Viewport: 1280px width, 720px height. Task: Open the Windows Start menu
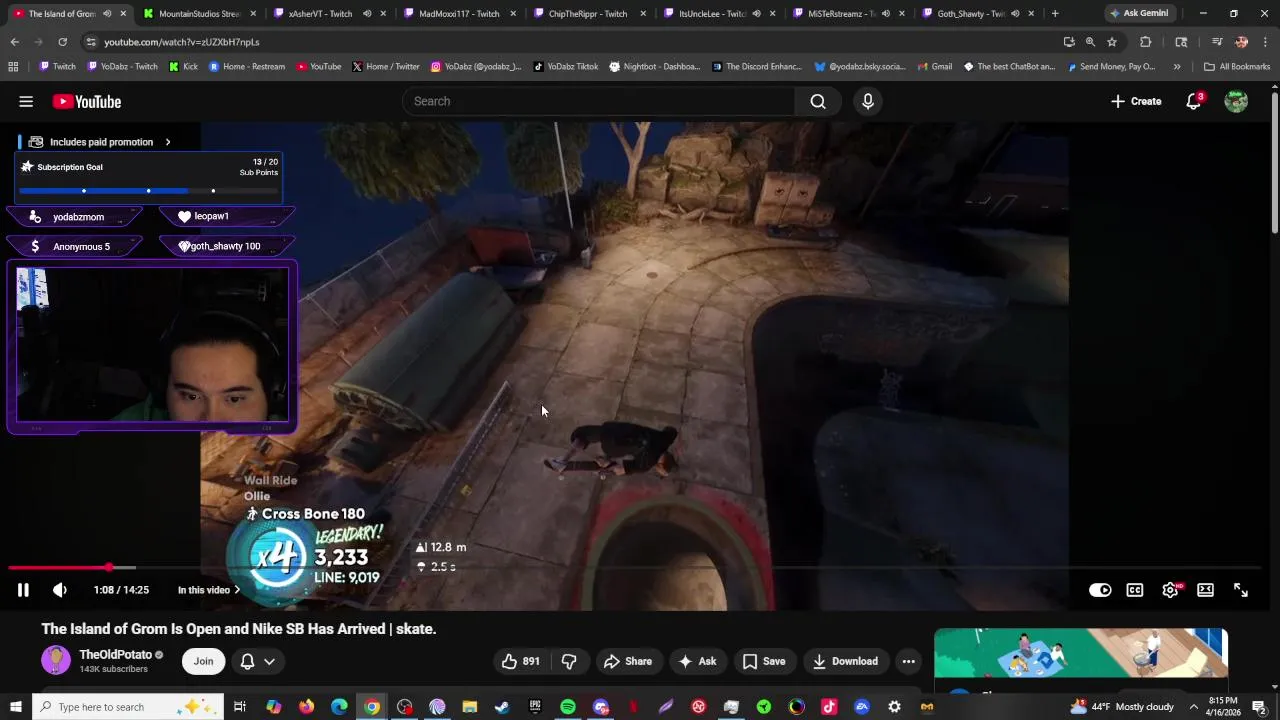[x=14, y=707]
